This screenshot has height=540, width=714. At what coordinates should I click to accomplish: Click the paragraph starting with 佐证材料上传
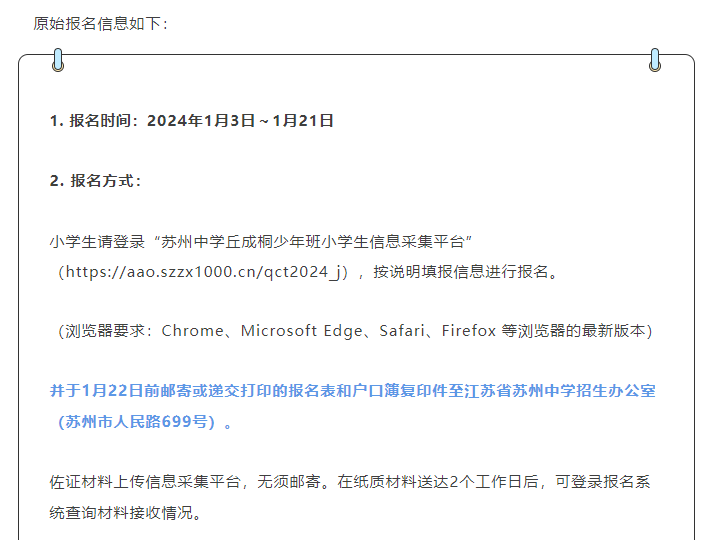pyautogui.click(x=350, y=497)
